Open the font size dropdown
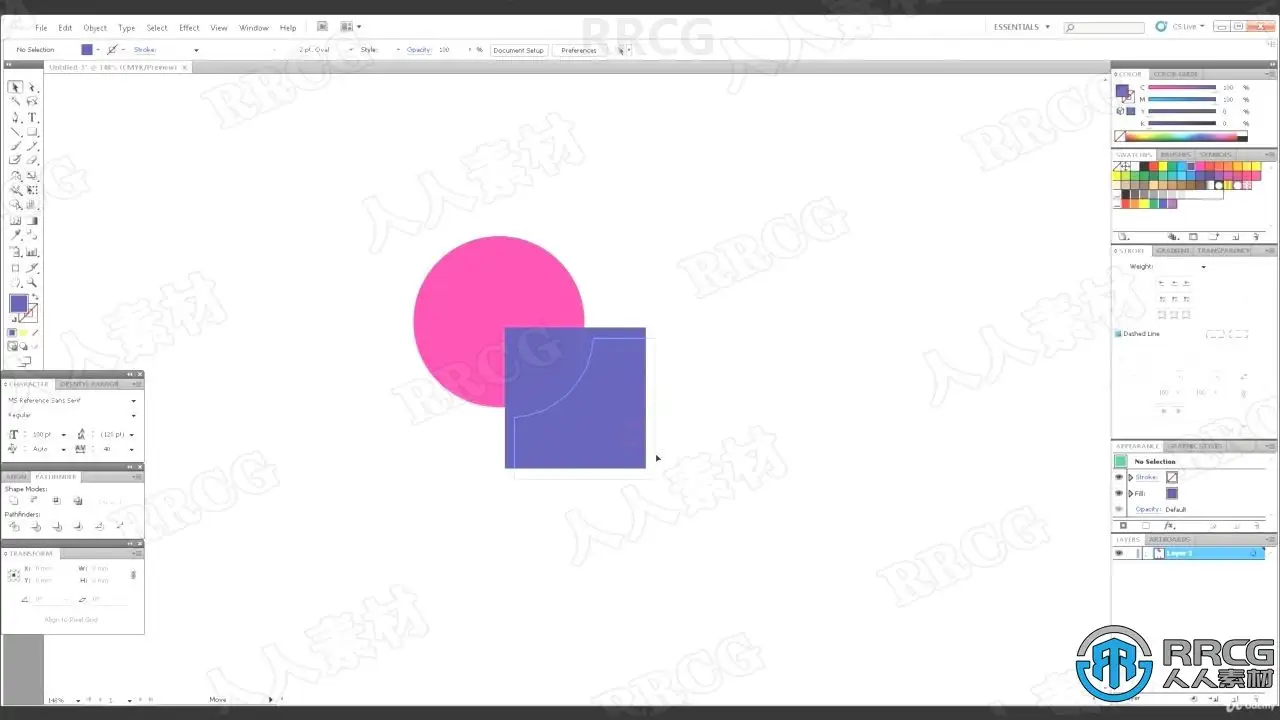The height and width of the screenshot is (720, 1280). coord(63,435)
